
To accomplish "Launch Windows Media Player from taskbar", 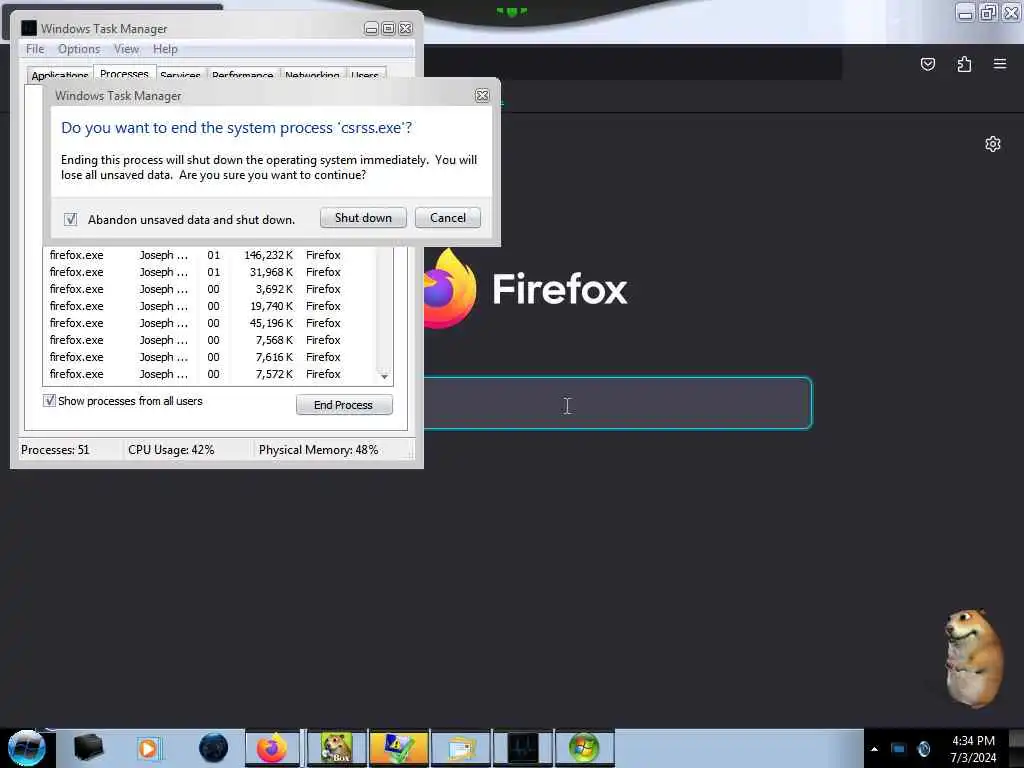I will click(x=148, y=748).
